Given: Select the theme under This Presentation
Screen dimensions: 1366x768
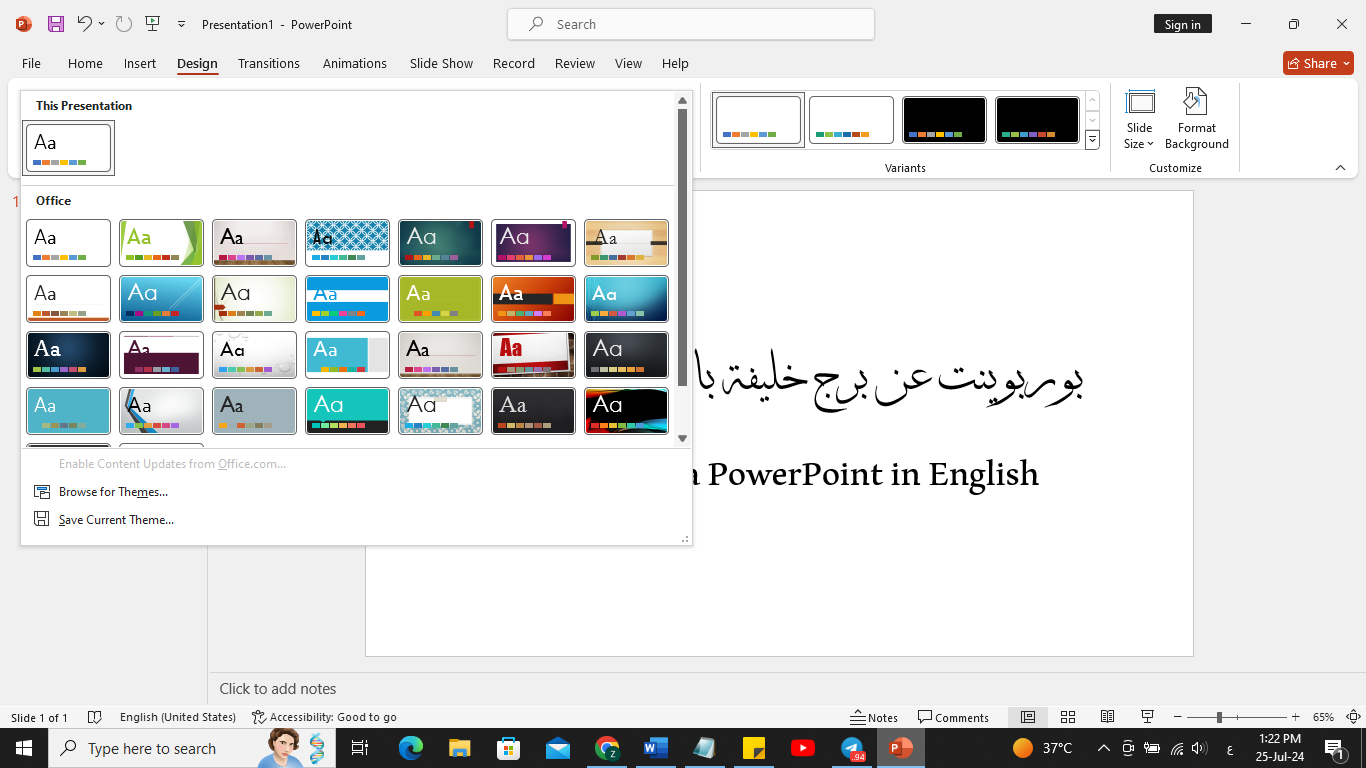Looking at the screenshot, I should pos(68,148).
